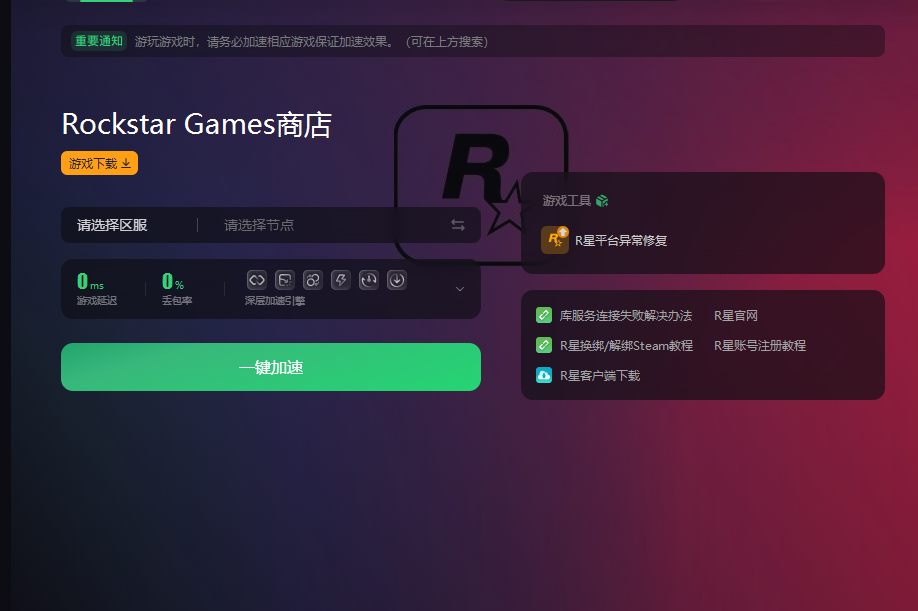Click green link icon beside 库服务连接失败解决办法
This screenshot has width=918, height=611.
click(544, 315)
